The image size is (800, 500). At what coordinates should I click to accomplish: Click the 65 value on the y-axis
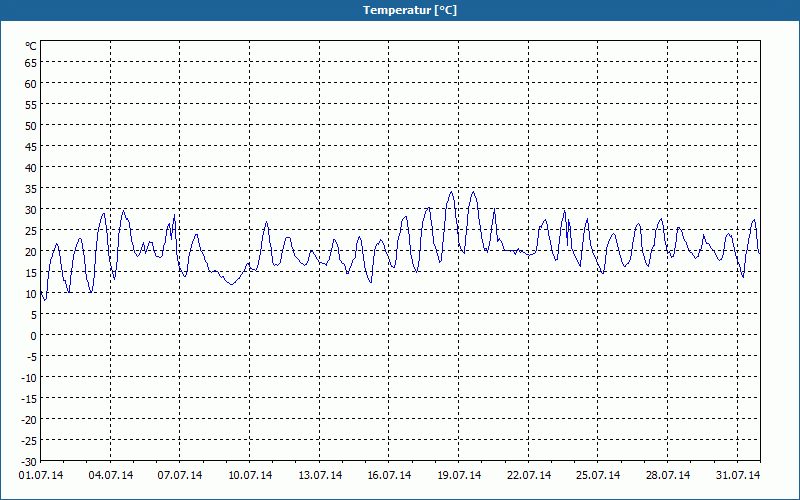tap(30, 63)
